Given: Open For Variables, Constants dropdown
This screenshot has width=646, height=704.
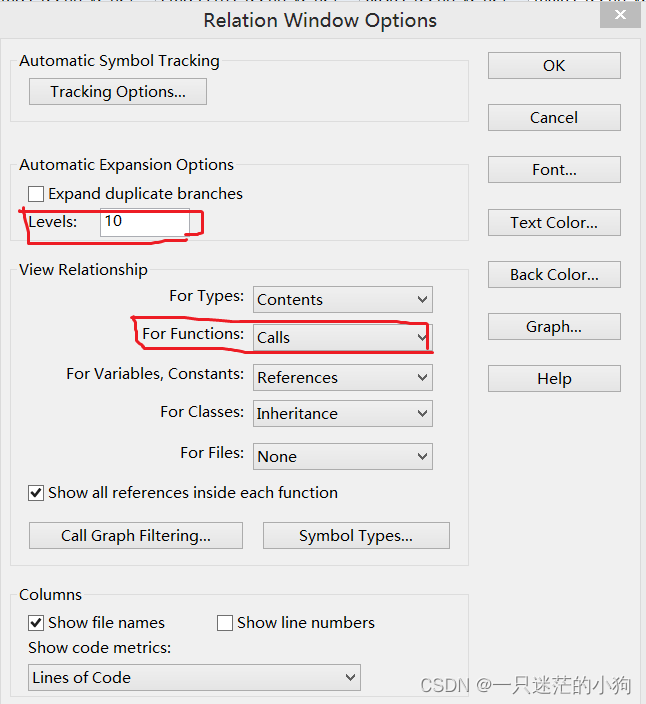Looking at the screenshot, I should pos(343,377).
